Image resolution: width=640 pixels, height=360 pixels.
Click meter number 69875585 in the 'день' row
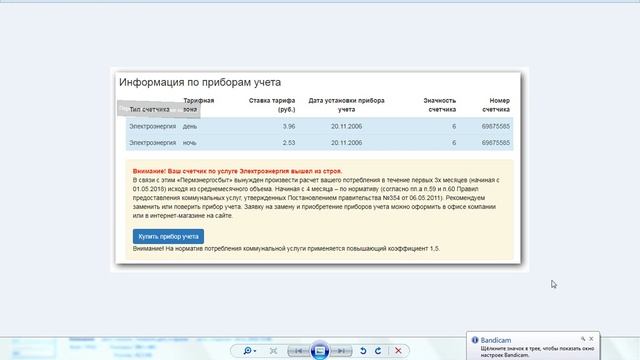click(x=496, y=127)
